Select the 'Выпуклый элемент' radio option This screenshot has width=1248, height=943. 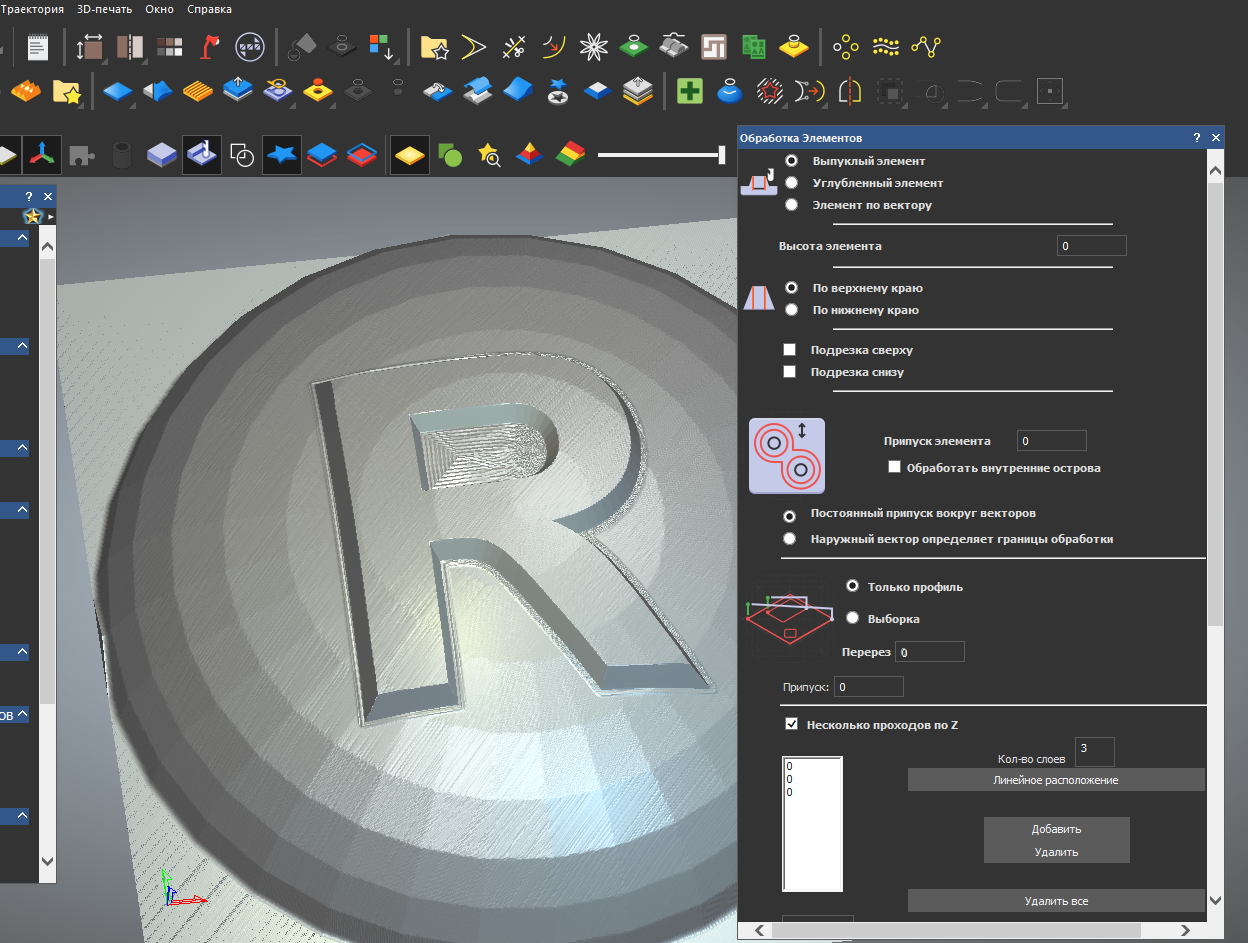pos(792,161)
